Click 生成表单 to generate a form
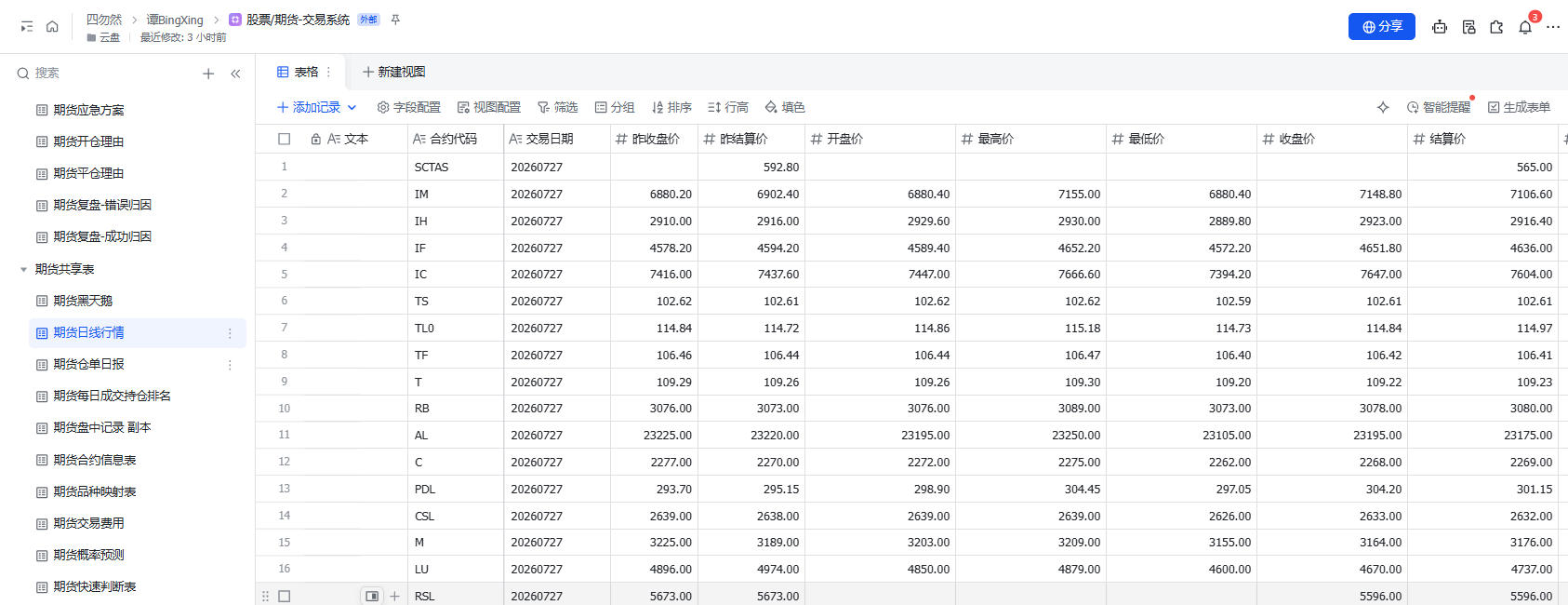1568x605 pixels. coord(1520,107)
